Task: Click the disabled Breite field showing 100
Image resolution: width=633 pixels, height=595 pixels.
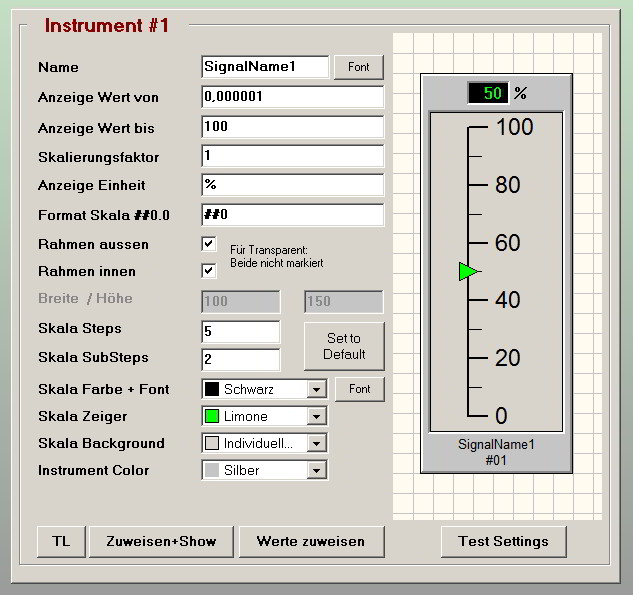Action: click(240, 302)
